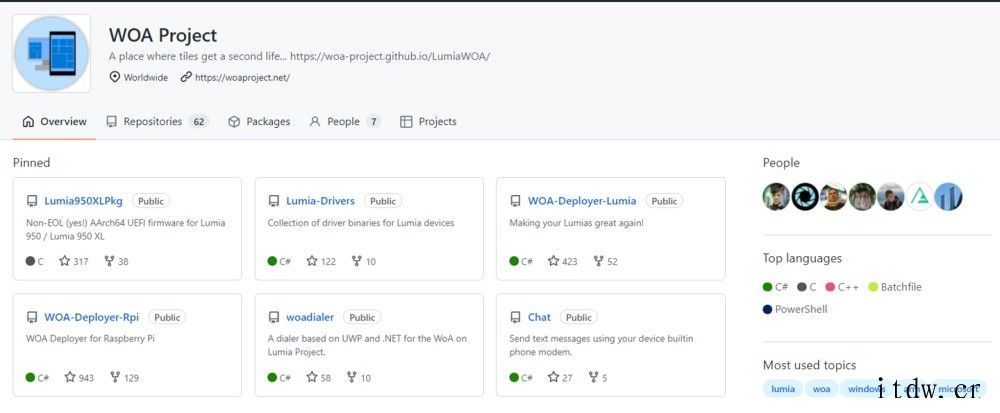
Task: Click the star icon on Chat repository
Action: [x=553, y=377]
